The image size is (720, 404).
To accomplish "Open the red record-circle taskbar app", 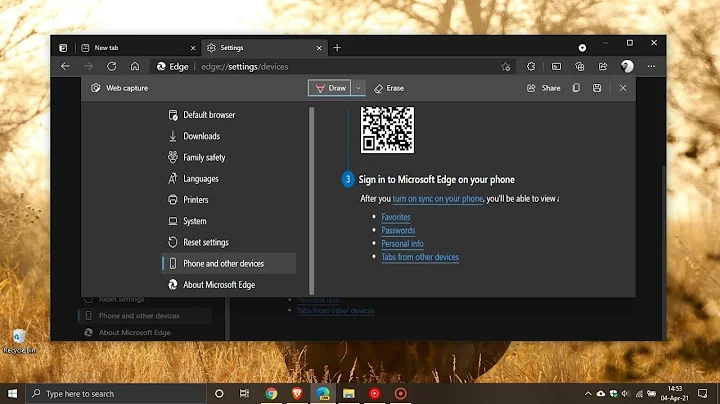I will (400, 393).
